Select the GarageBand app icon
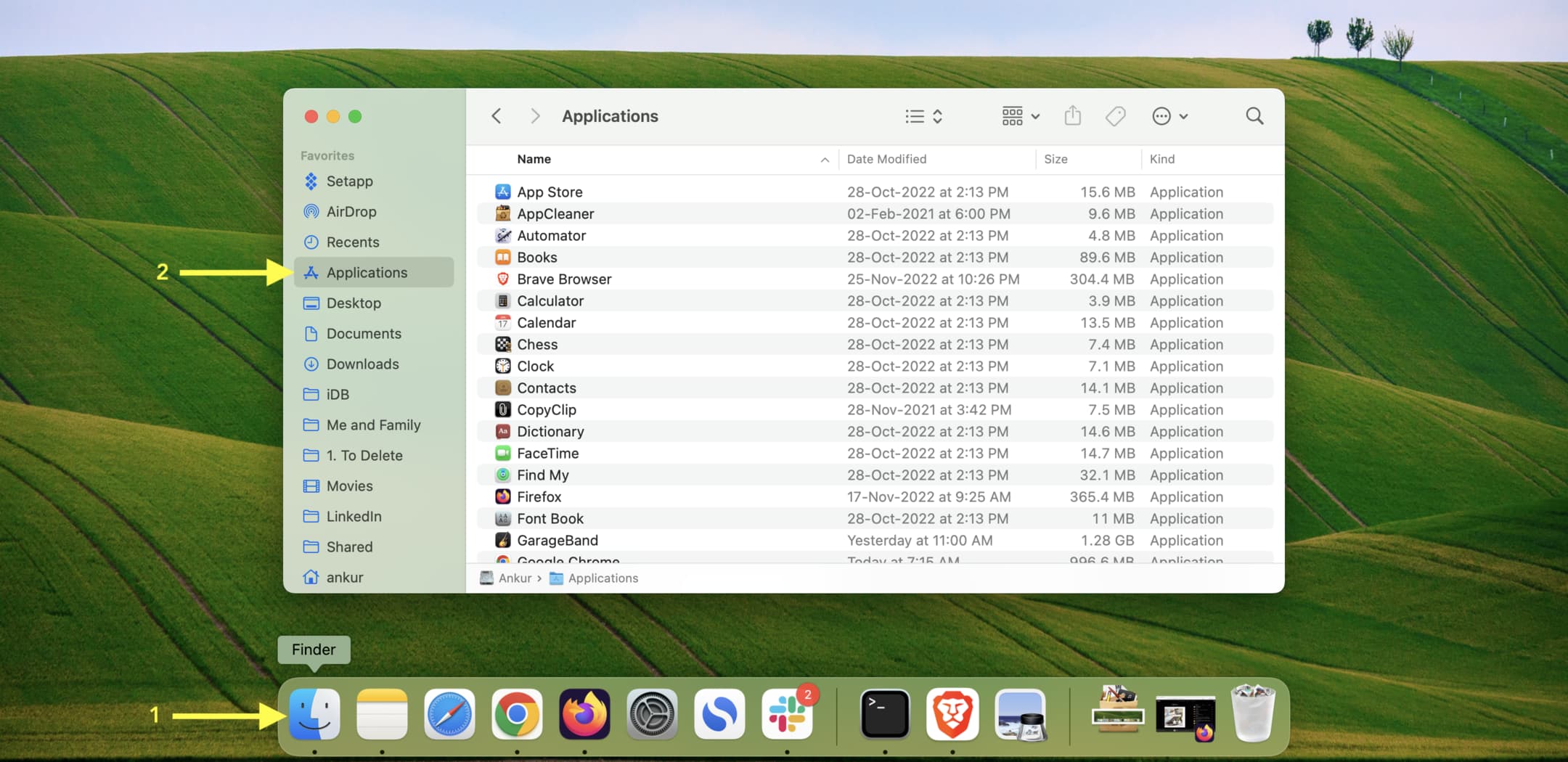This screenshot has height=762, width=1568. (x=503, y=540)
